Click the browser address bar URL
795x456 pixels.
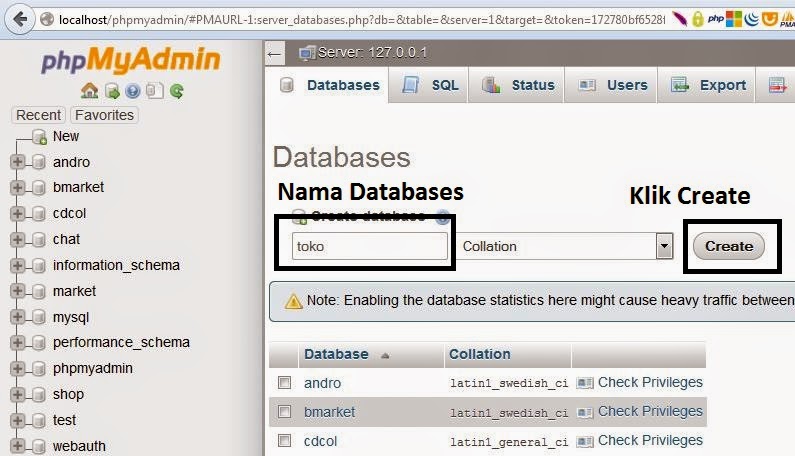pos(362,20)
